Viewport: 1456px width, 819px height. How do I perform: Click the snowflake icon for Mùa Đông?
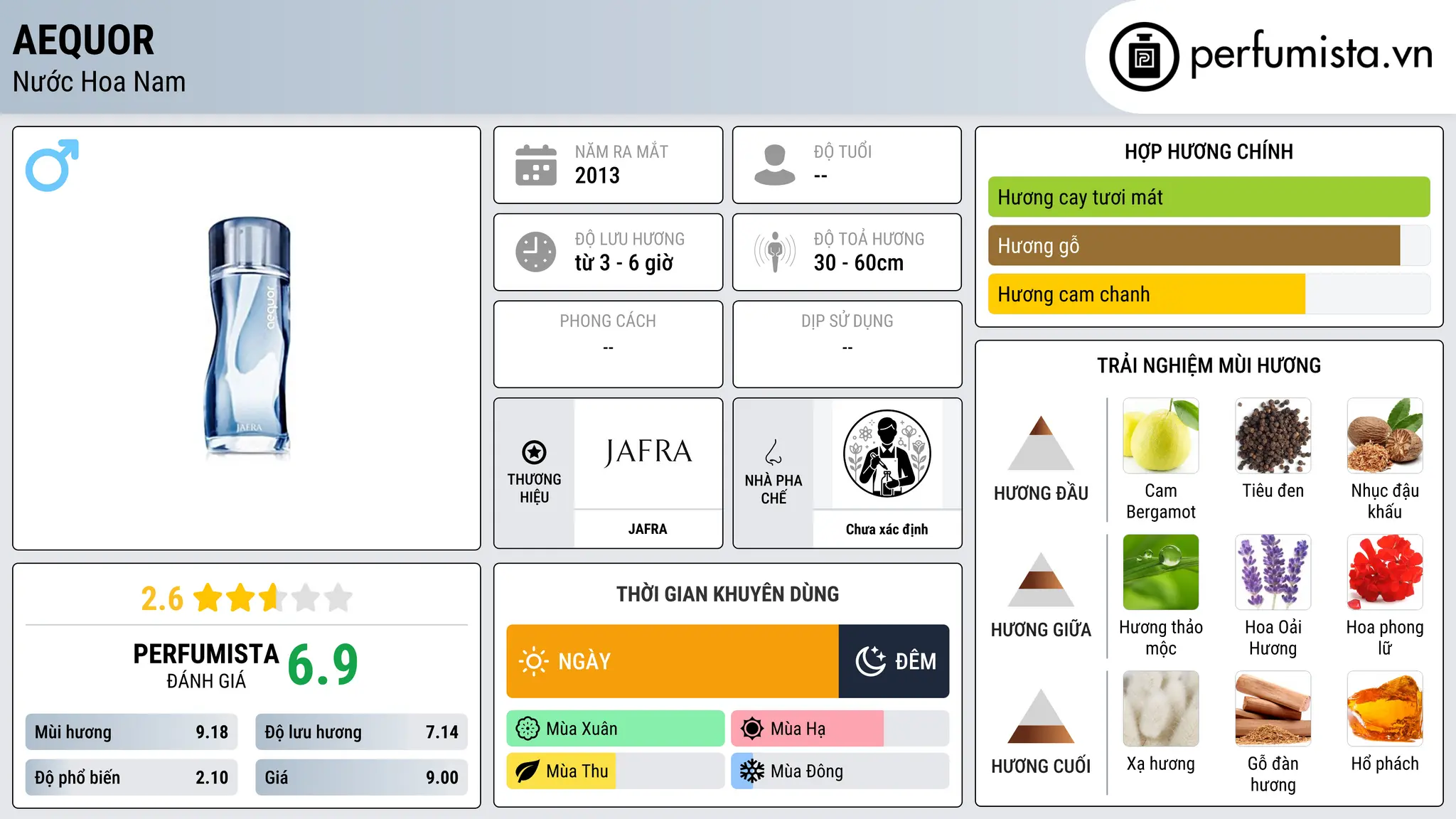pos(751,771)
